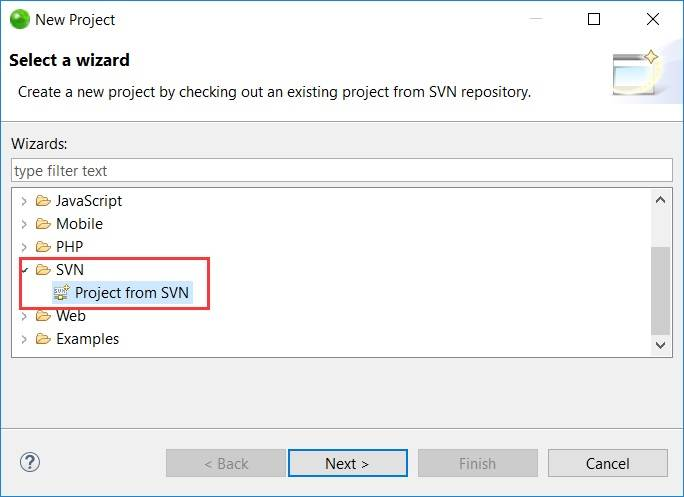Click the PHP folder icon
Viewport: 684px width, 497px height.
[43, 247]
